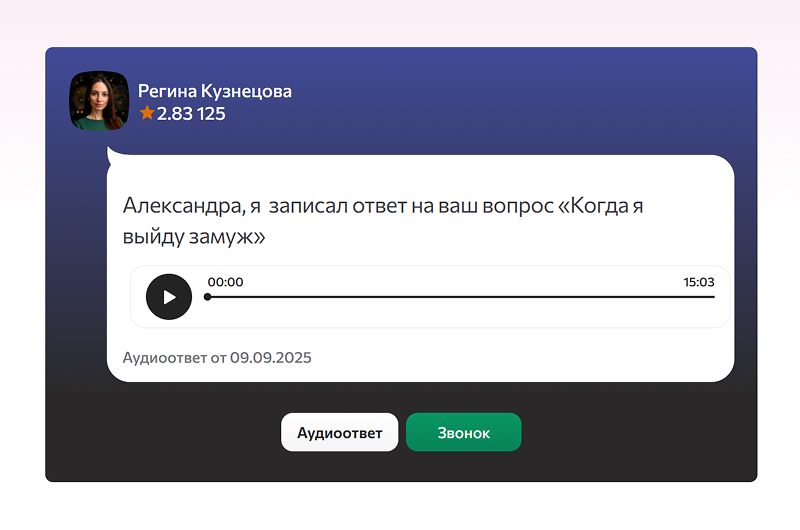Seek to middle of audio progress bar
This screenshot has height=530, width=800.
(x=461, y=297)
